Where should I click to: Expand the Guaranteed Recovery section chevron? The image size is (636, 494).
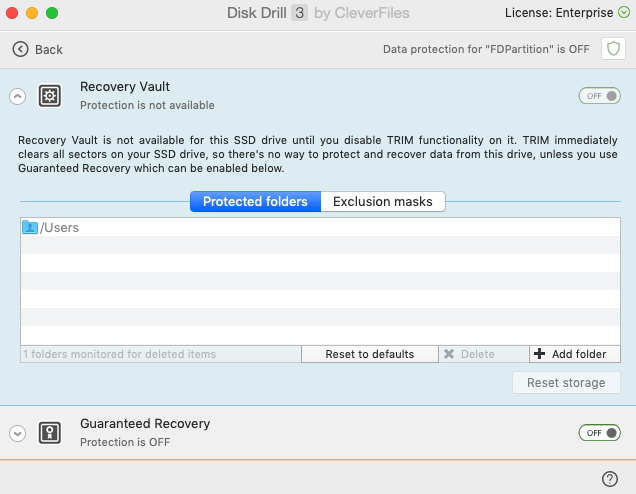[17, 433]
